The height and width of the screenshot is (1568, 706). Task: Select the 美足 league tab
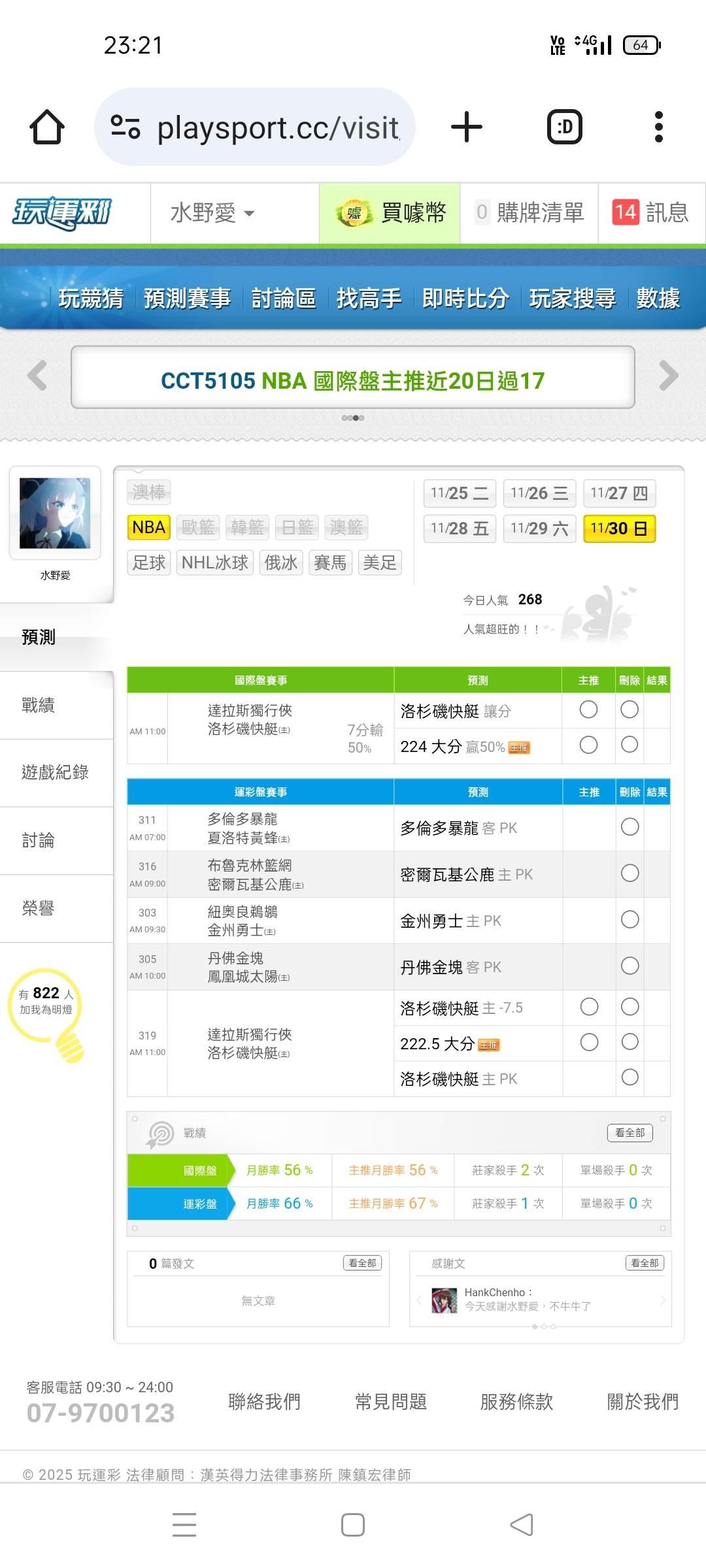click(x=380, y=563)
